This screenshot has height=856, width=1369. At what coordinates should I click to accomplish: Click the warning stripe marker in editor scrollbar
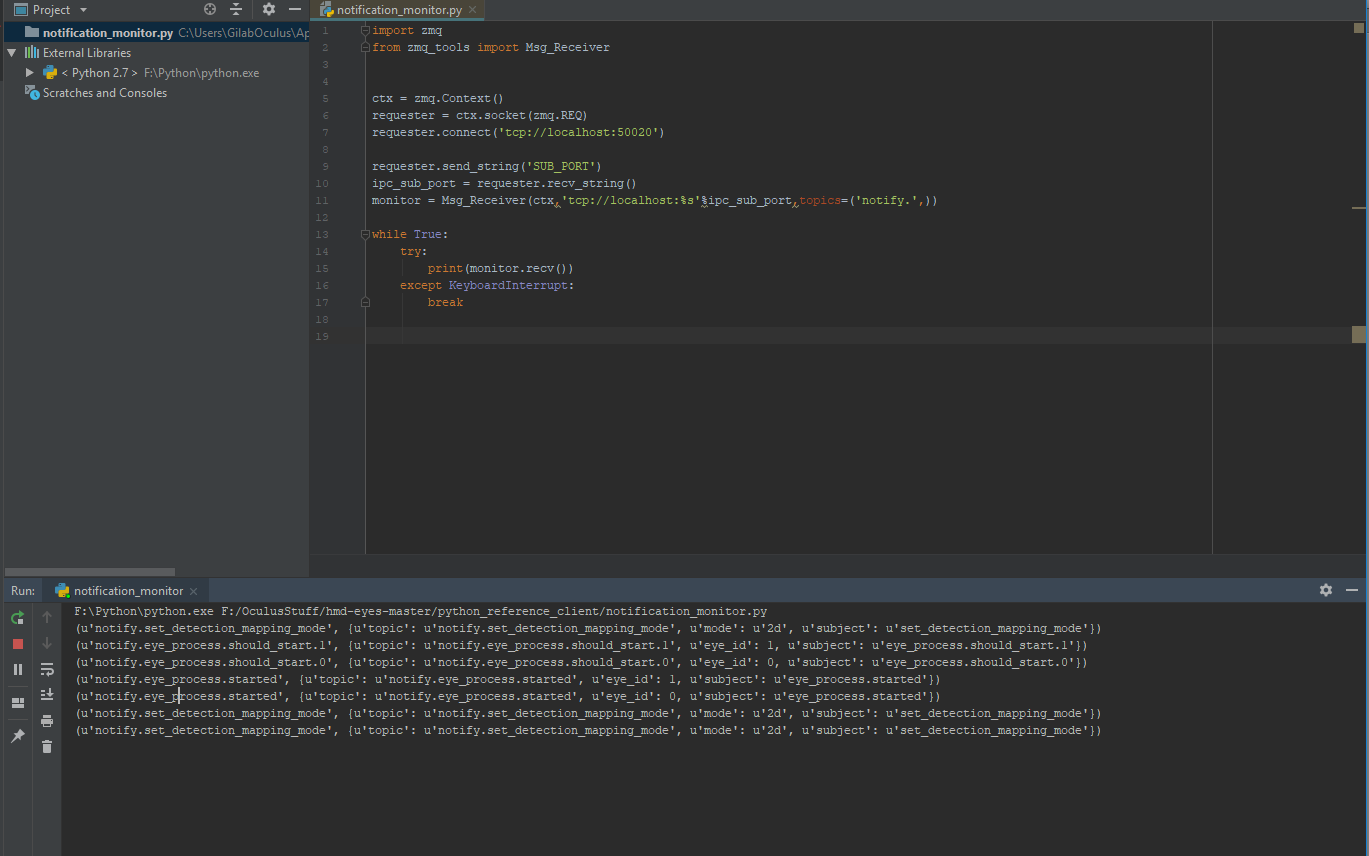click(1359, 207)
